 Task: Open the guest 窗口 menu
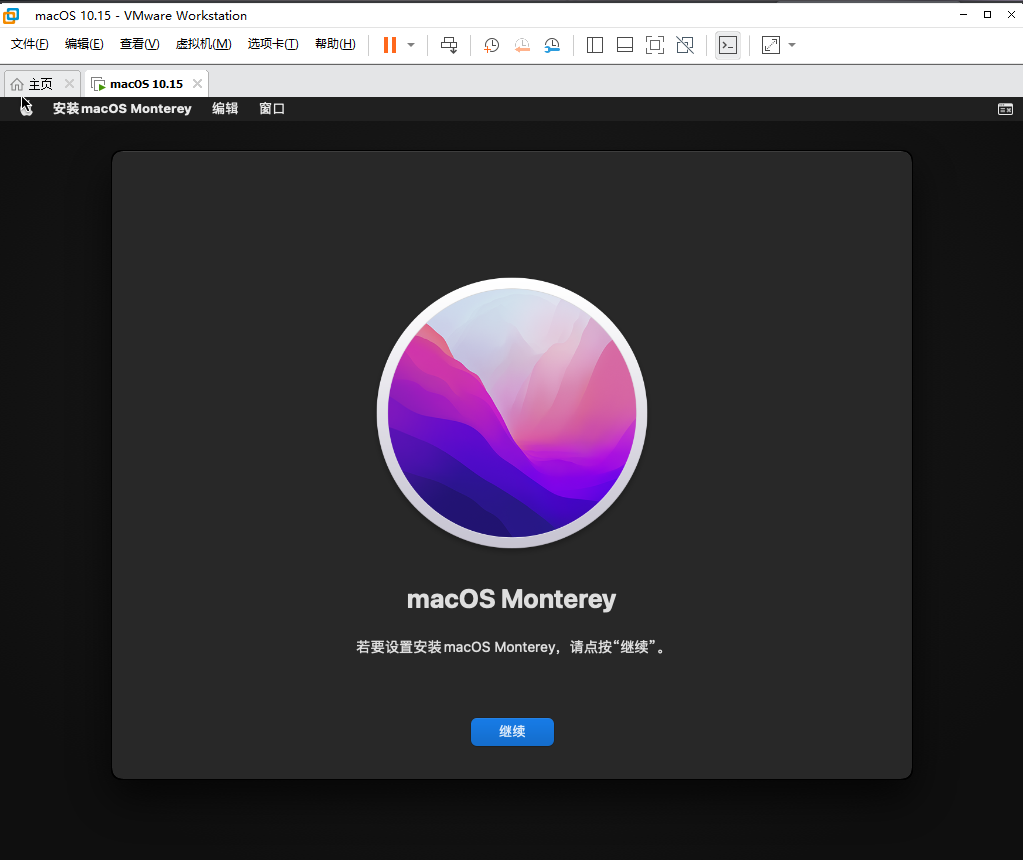272,109
